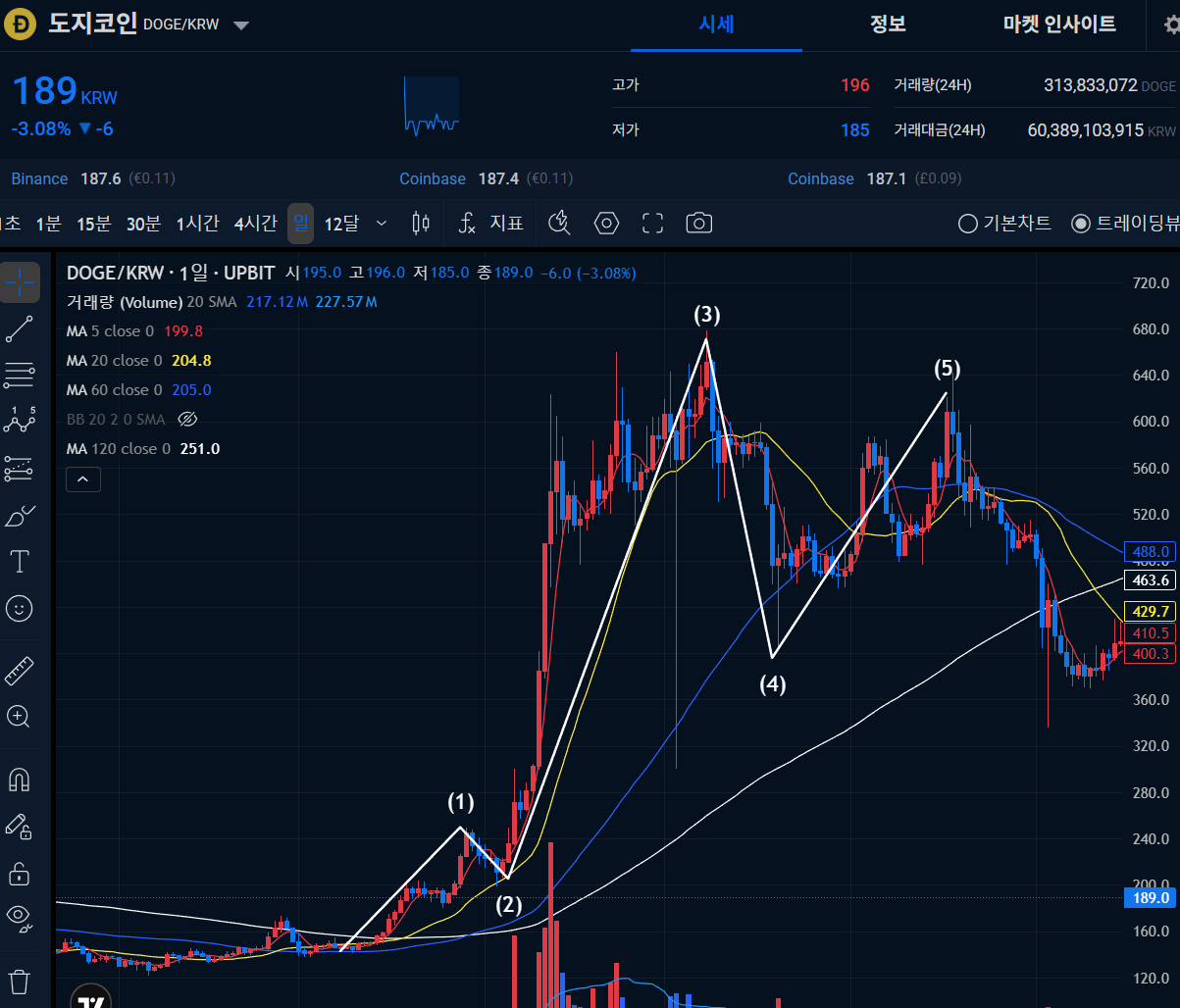
Task: Take a chart snapshot with camera icon
Action: (x=698, y=224)
